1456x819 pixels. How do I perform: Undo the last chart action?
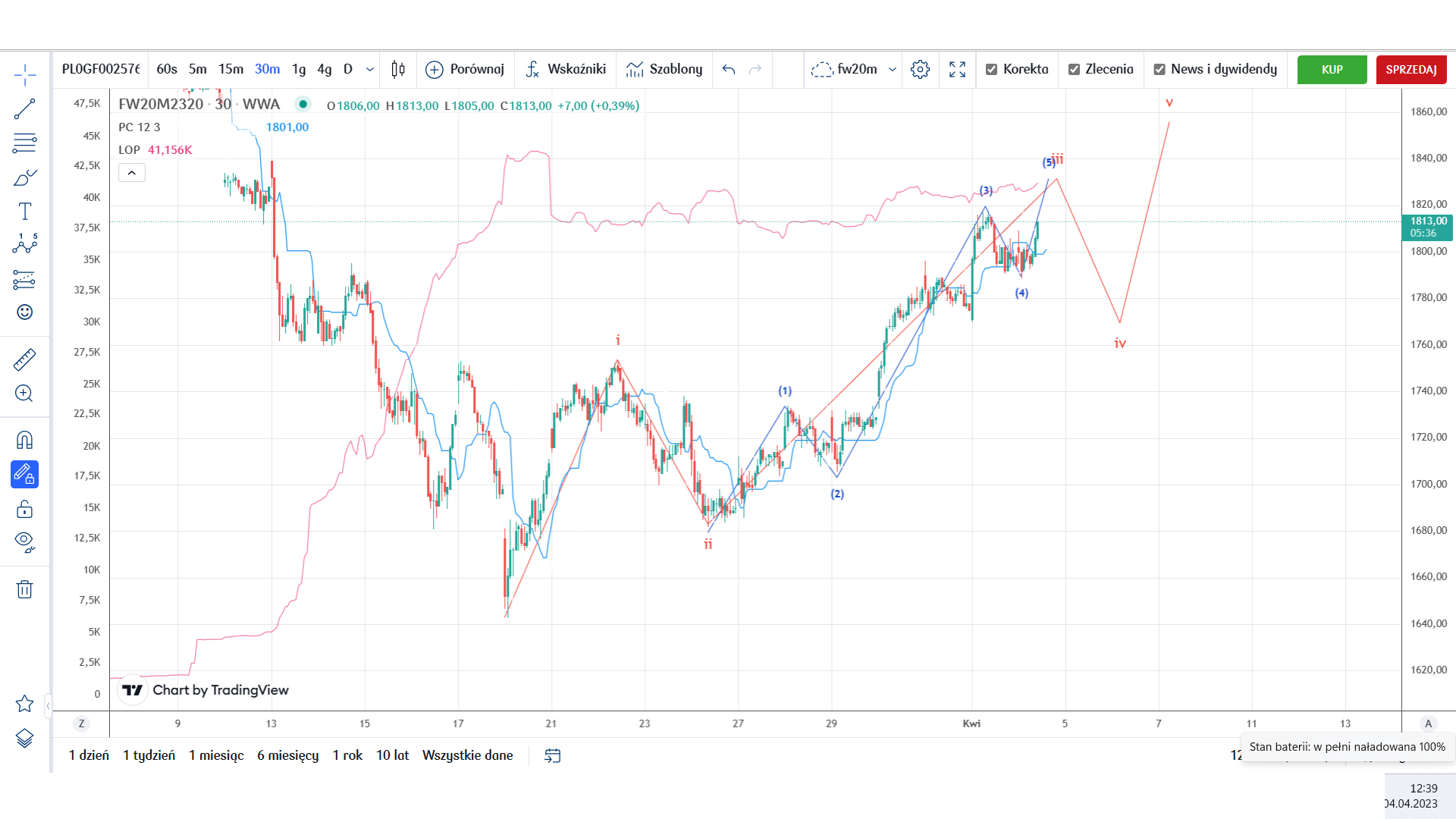(x=729, y=69)
